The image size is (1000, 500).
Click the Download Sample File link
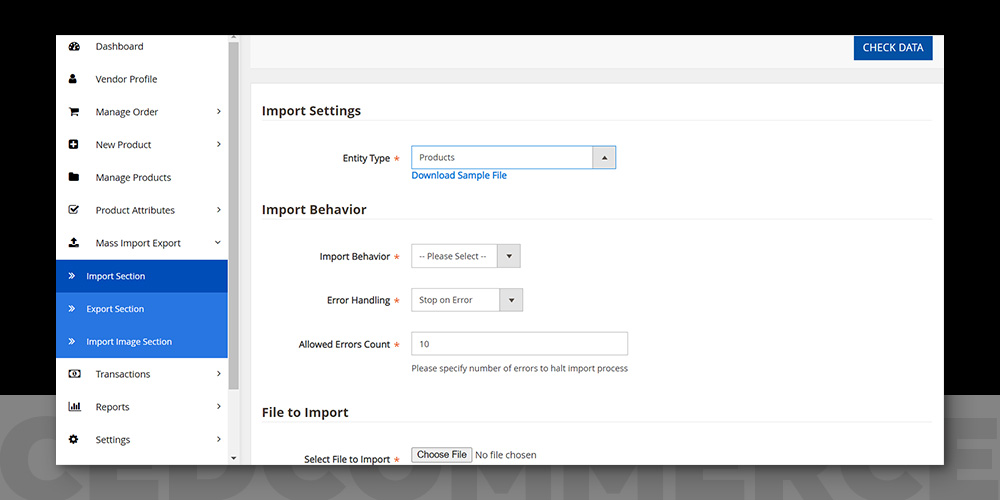pos(459,175)
